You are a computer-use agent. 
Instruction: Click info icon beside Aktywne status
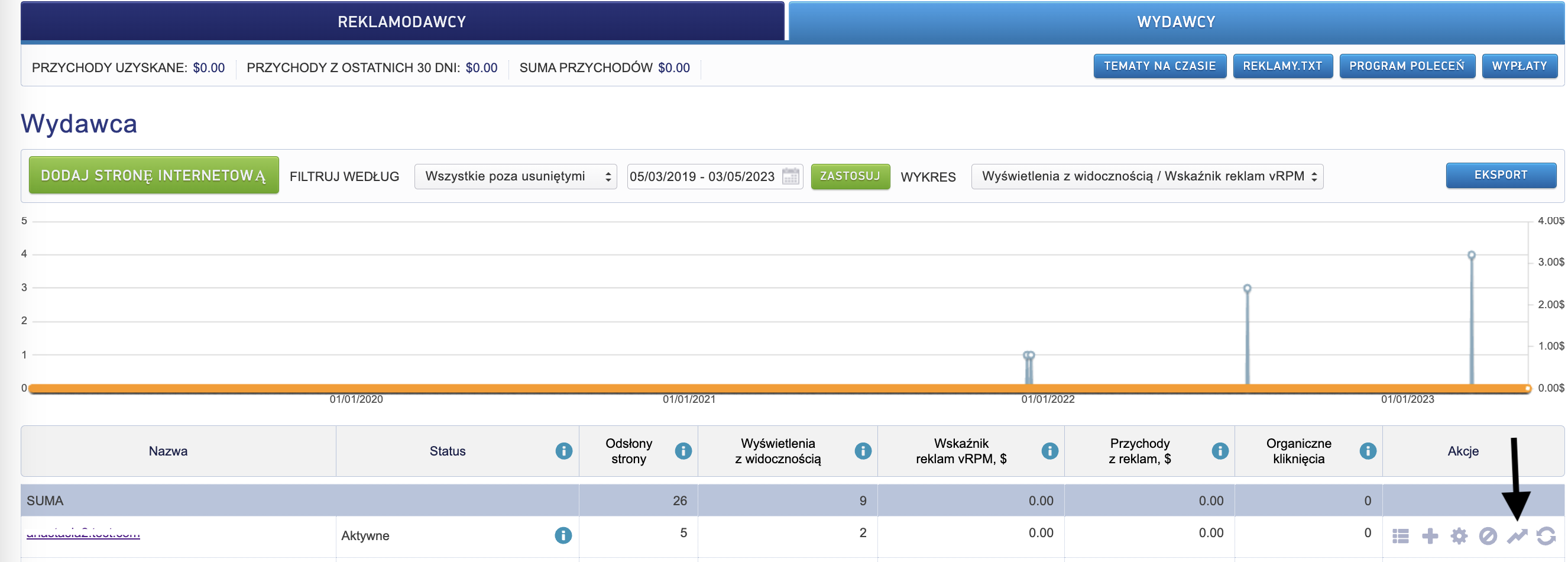click(563, 535)
